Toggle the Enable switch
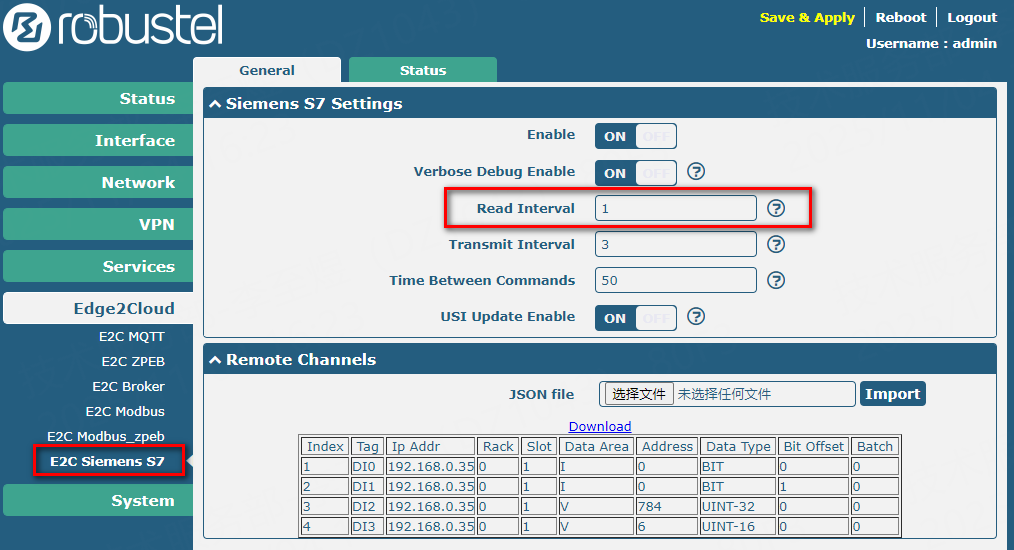Image resolution: width=1014 pixels, height=550 pixels. (635, 136)
